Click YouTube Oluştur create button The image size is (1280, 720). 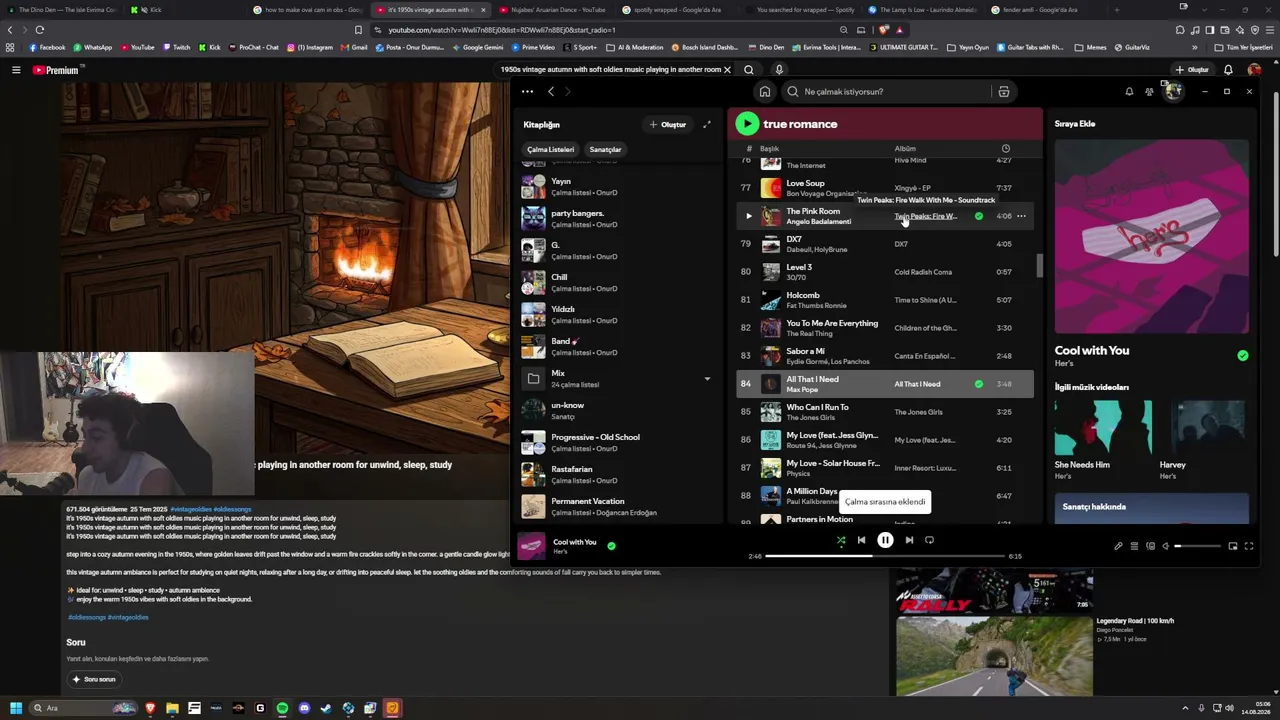[x=1193, y=70]
